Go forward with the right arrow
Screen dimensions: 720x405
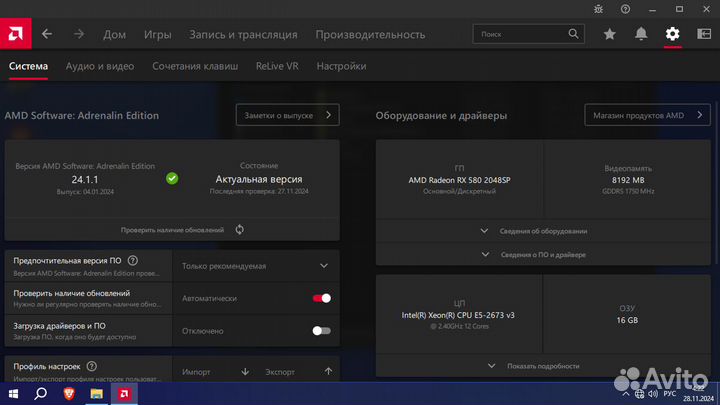(x=79, y=34)
